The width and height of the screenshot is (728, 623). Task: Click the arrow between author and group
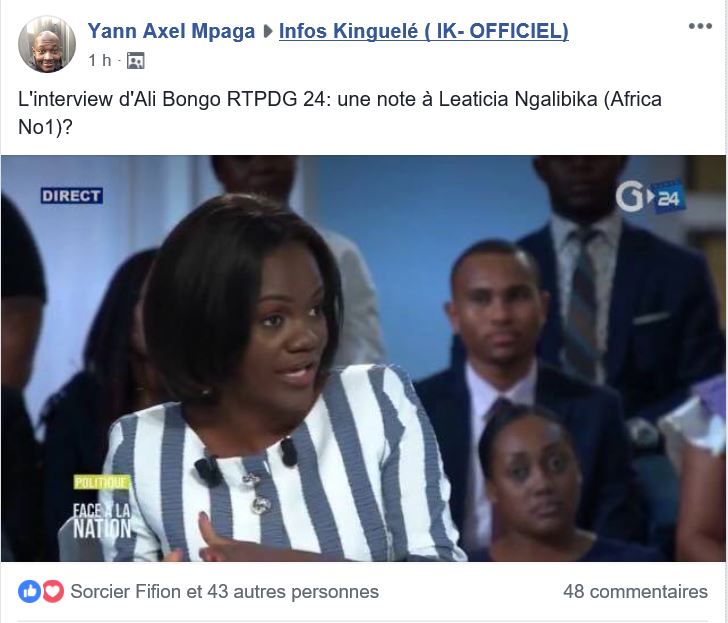267,32
